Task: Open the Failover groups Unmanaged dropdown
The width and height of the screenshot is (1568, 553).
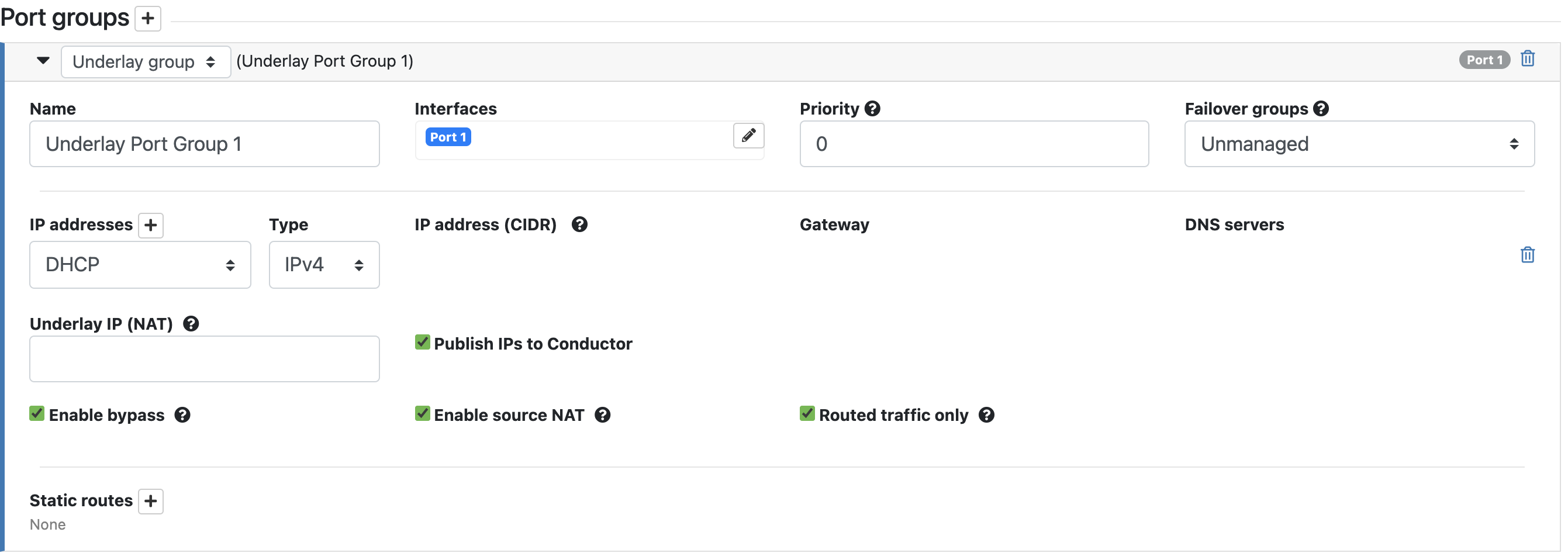Action: point(1359,144)
